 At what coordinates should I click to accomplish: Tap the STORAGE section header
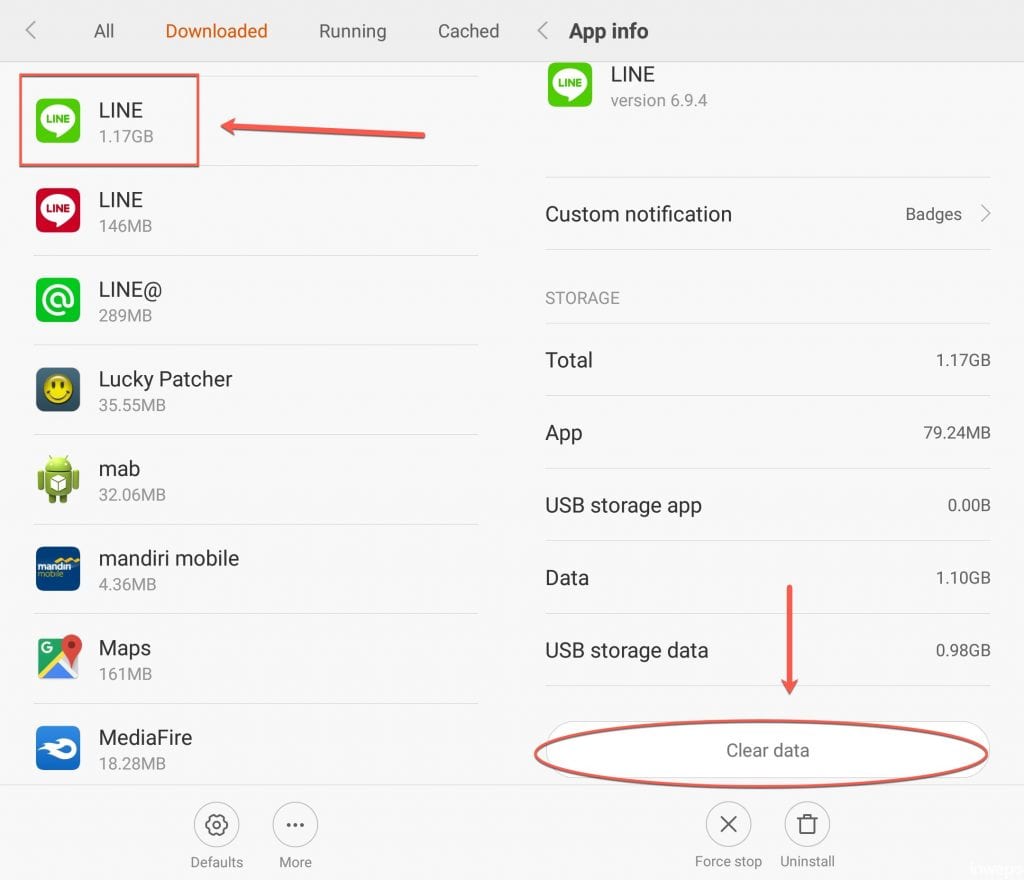coord(582,298)
